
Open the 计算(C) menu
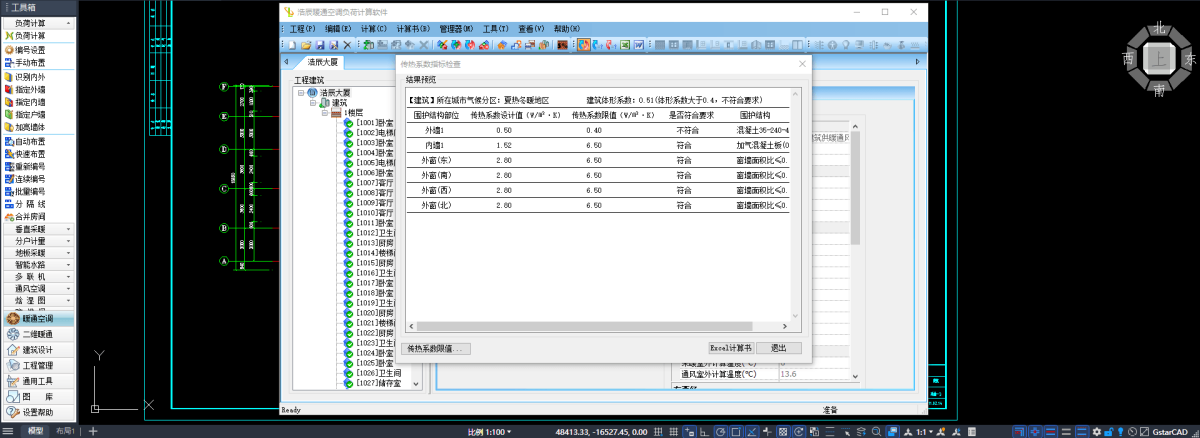coord(374,29)
